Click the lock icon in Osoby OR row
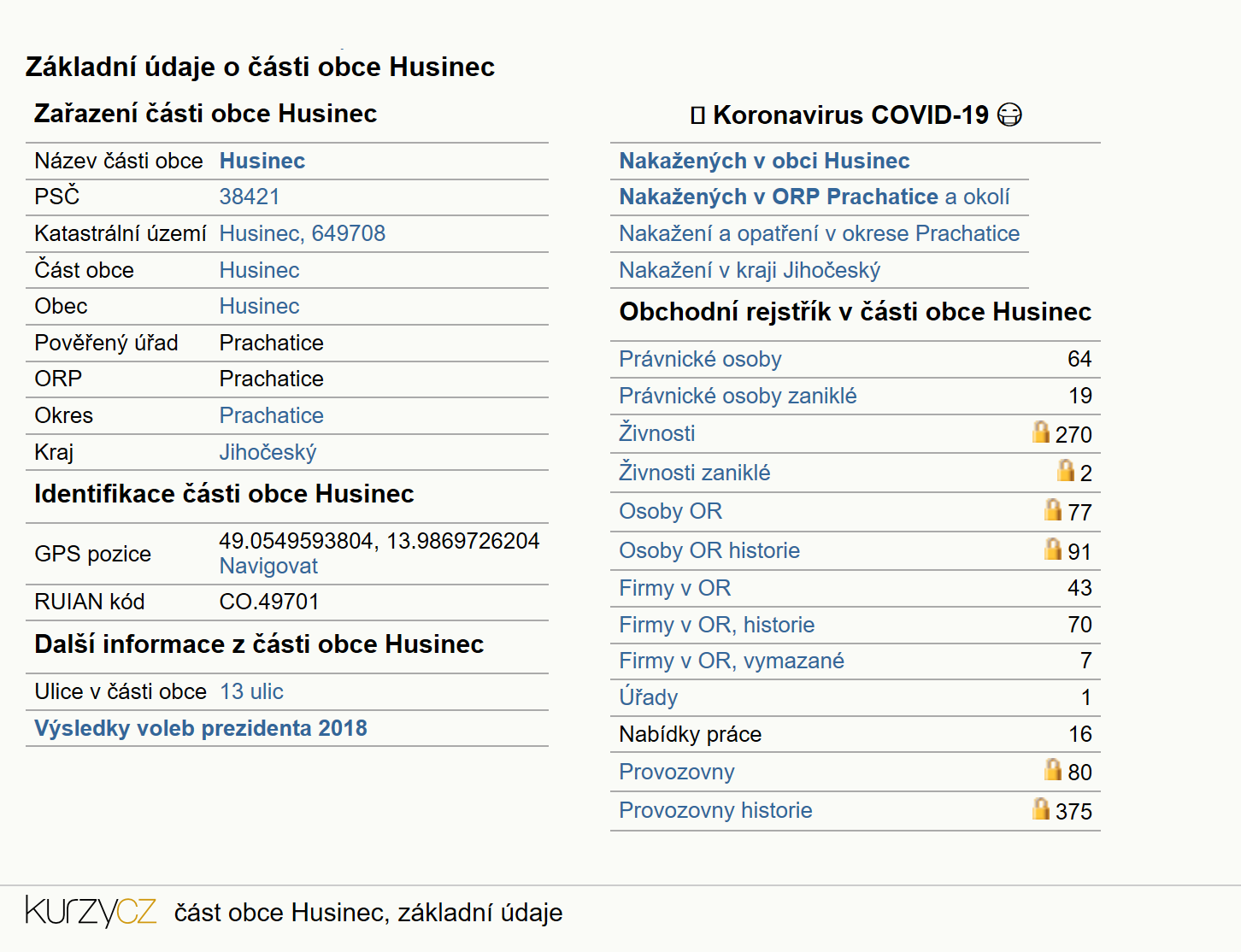1241x952 pixels. click(x=1053, y=509)
